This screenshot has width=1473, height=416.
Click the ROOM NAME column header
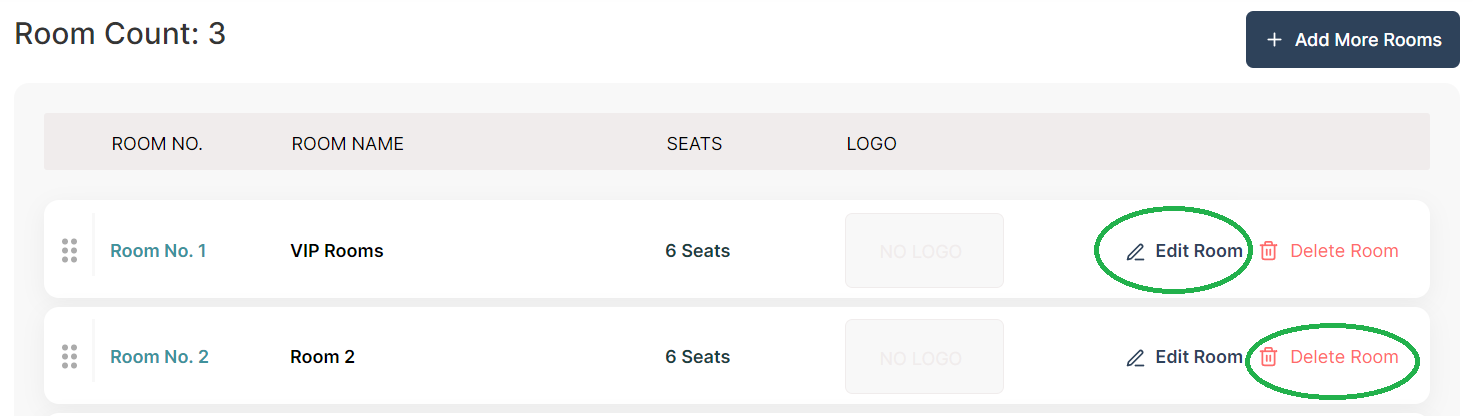(347, 144)
